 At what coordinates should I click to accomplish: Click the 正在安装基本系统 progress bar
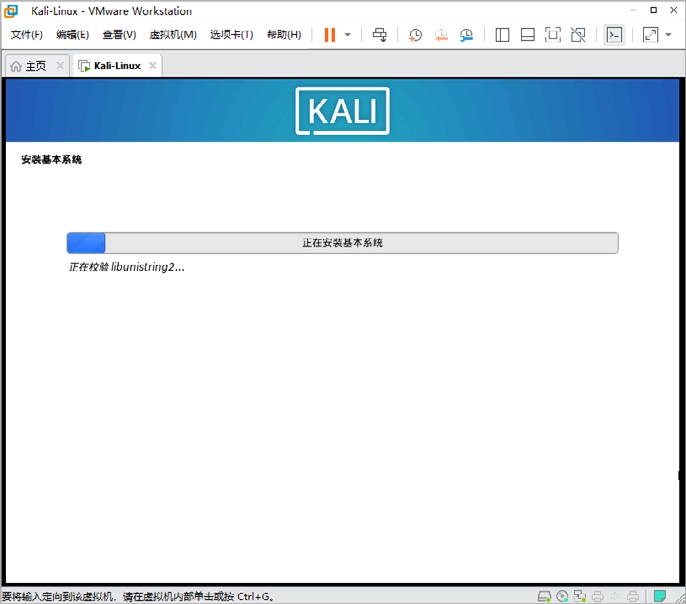(342, 243)
